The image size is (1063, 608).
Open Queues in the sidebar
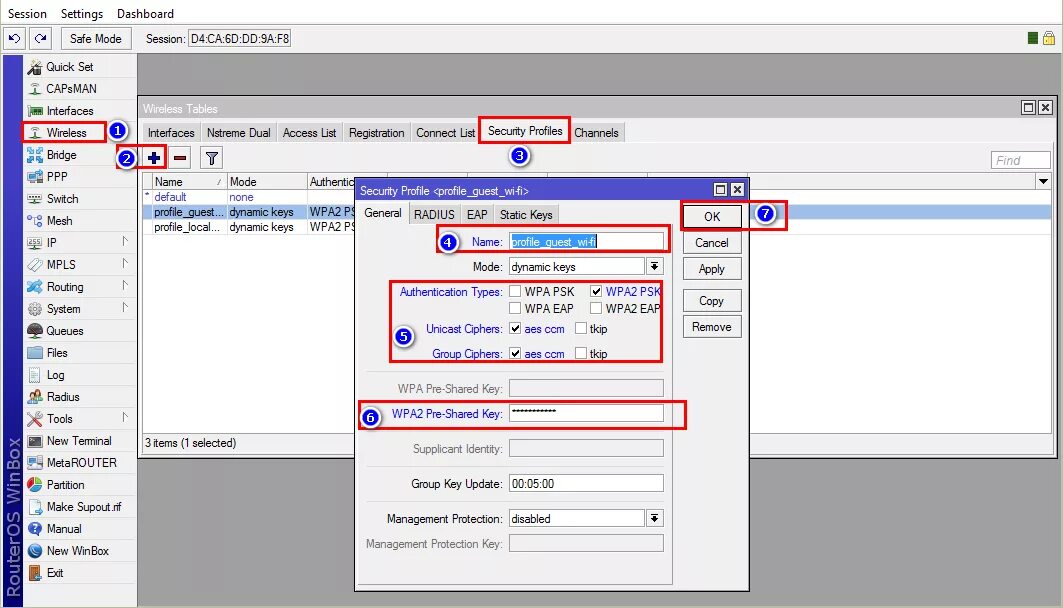click(x=64, y=331)
